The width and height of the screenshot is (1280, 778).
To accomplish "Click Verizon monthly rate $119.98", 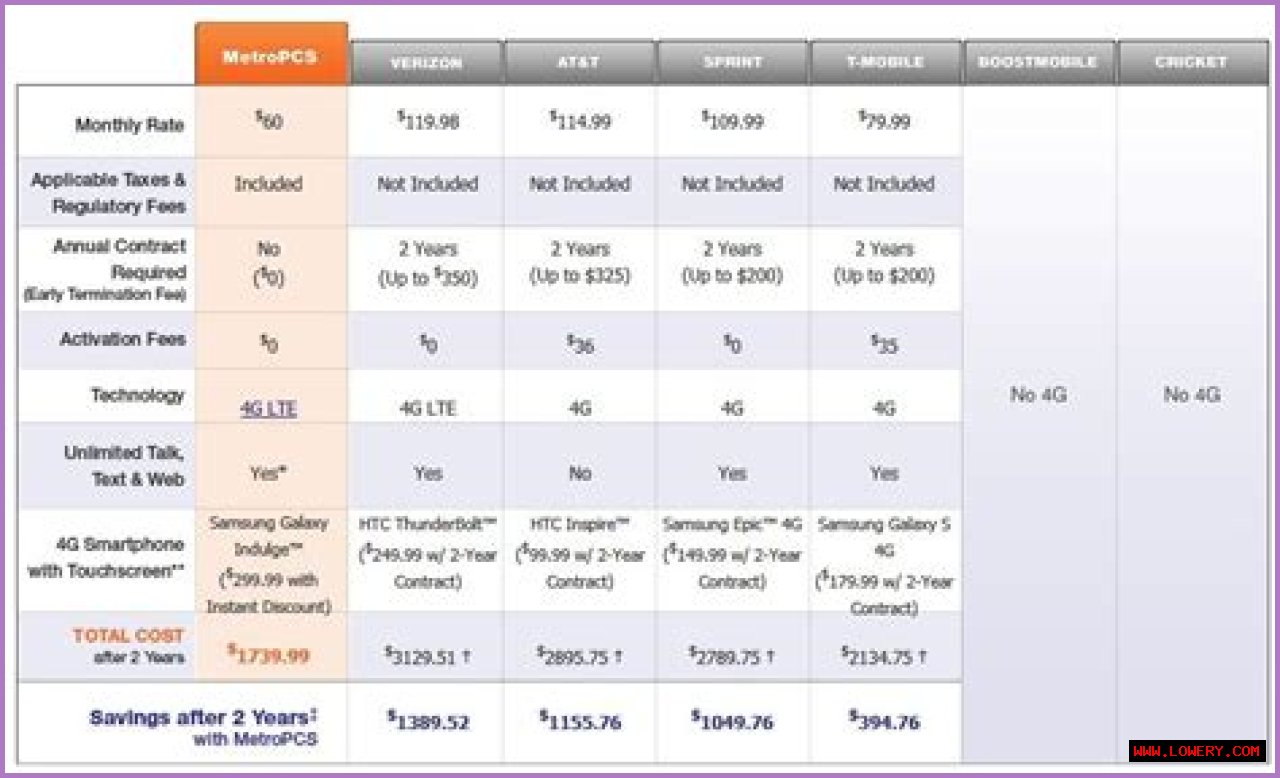I will click(428, 121).
